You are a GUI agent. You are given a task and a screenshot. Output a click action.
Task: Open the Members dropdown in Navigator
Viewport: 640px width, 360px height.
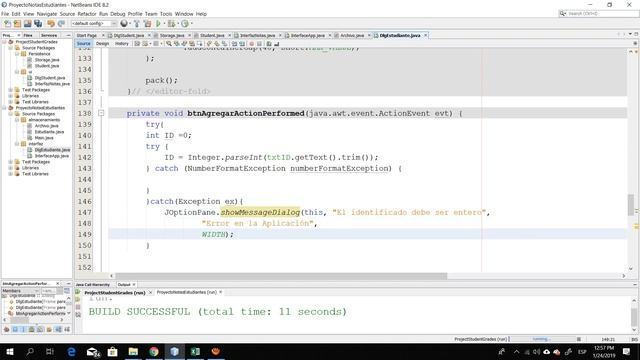click(x=20, y=291)
